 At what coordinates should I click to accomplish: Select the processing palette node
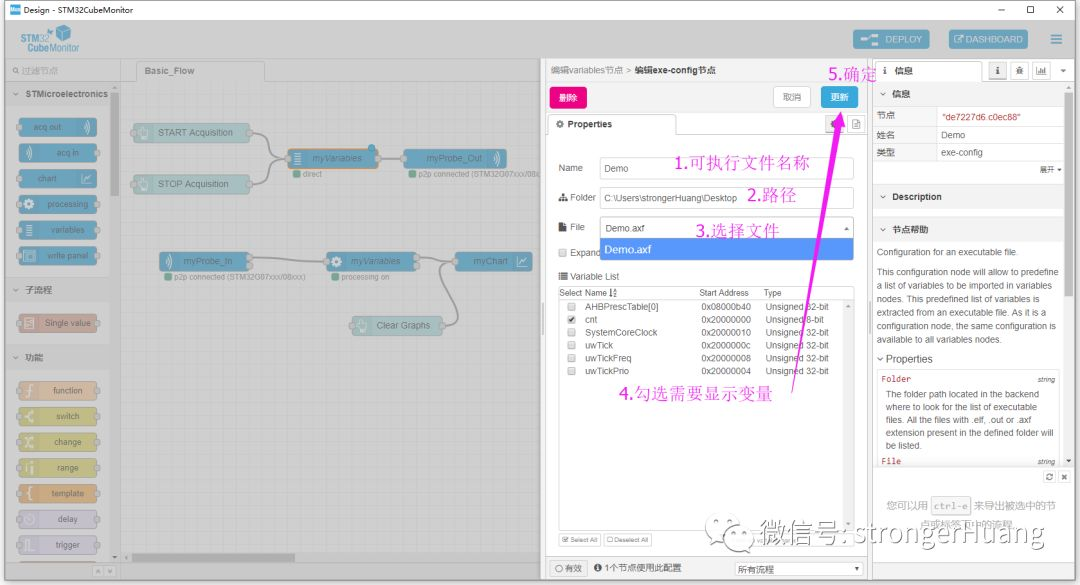point(57,204)
